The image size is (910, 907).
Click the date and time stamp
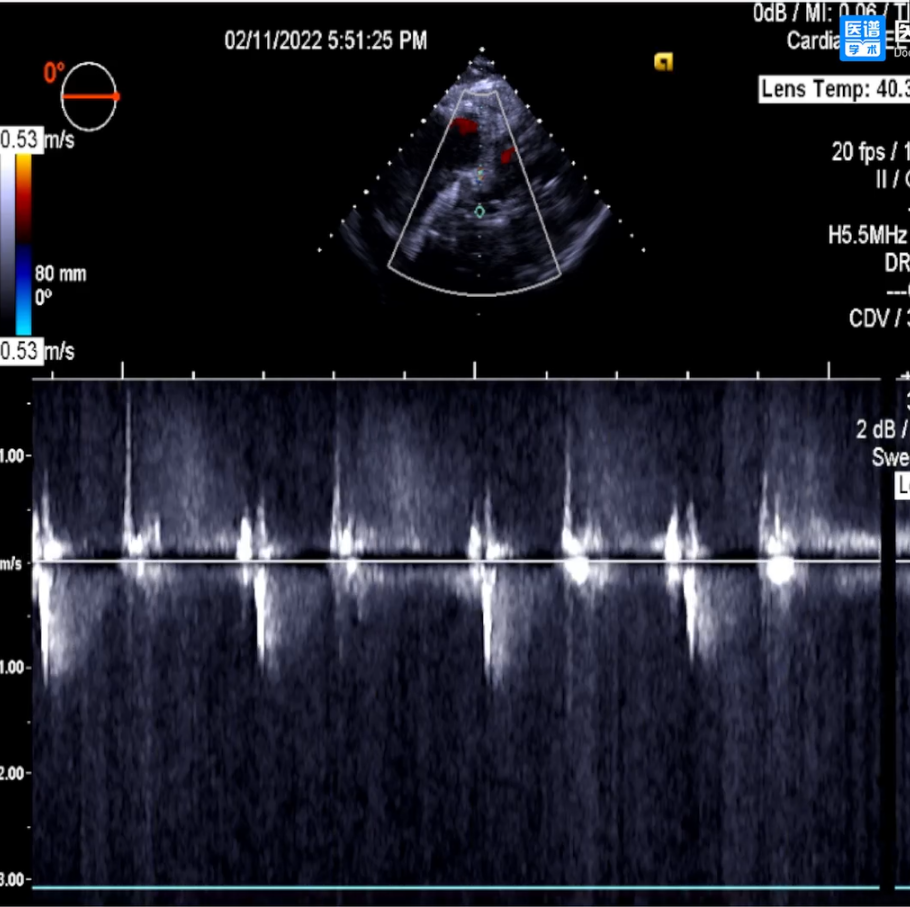(x=326, y=41)
